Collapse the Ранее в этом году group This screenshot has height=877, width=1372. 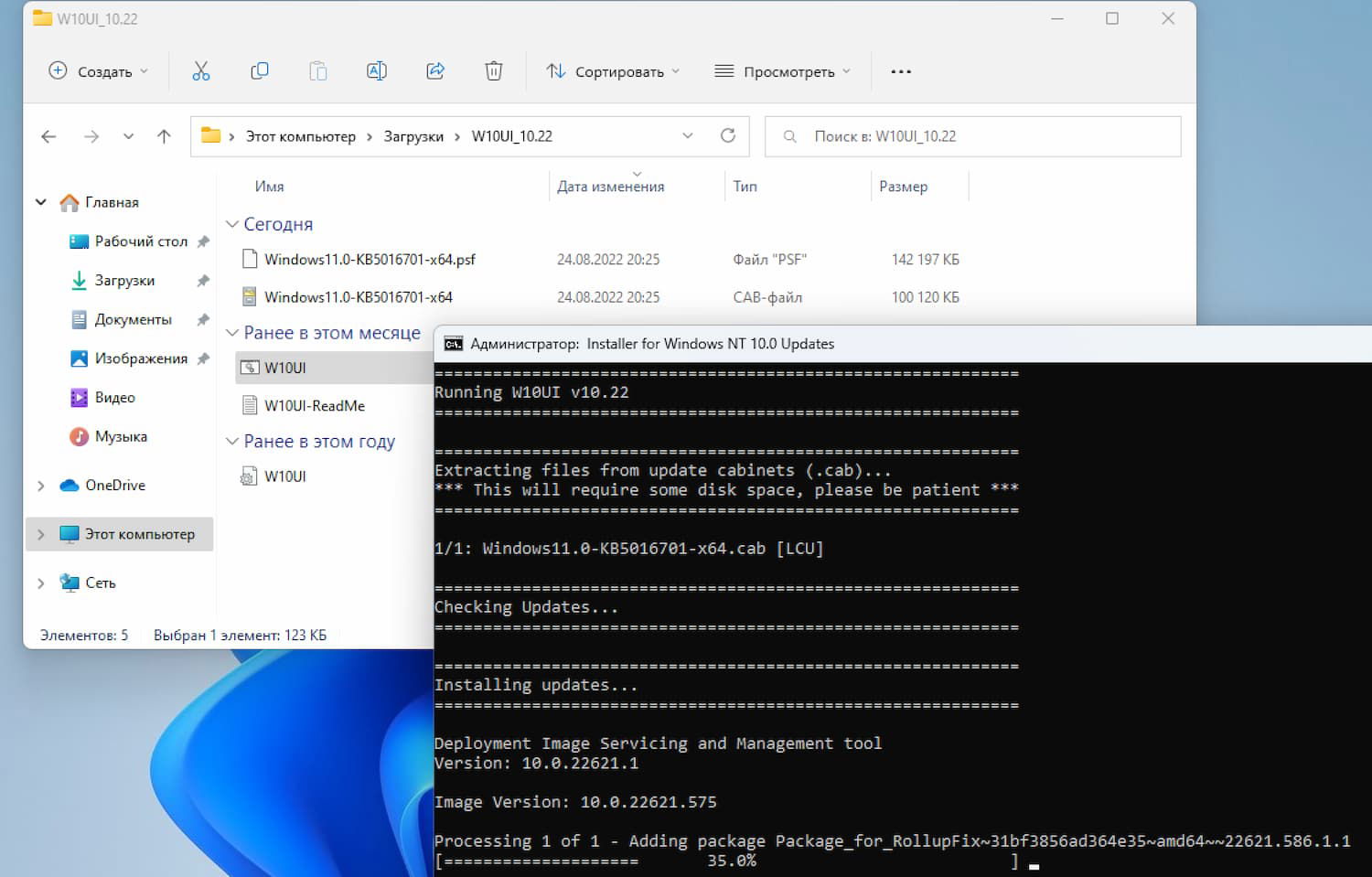232,442
